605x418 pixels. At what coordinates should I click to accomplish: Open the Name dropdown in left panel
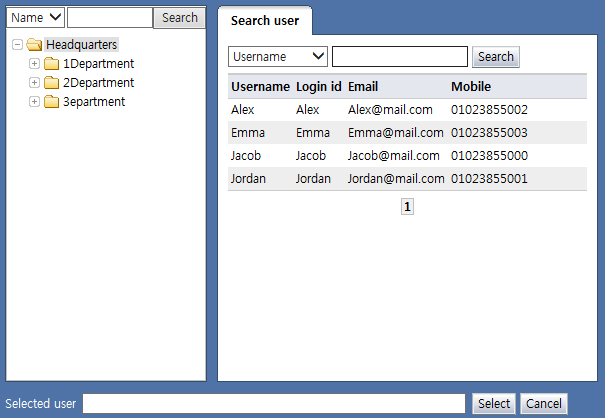(x=36, y=18)
